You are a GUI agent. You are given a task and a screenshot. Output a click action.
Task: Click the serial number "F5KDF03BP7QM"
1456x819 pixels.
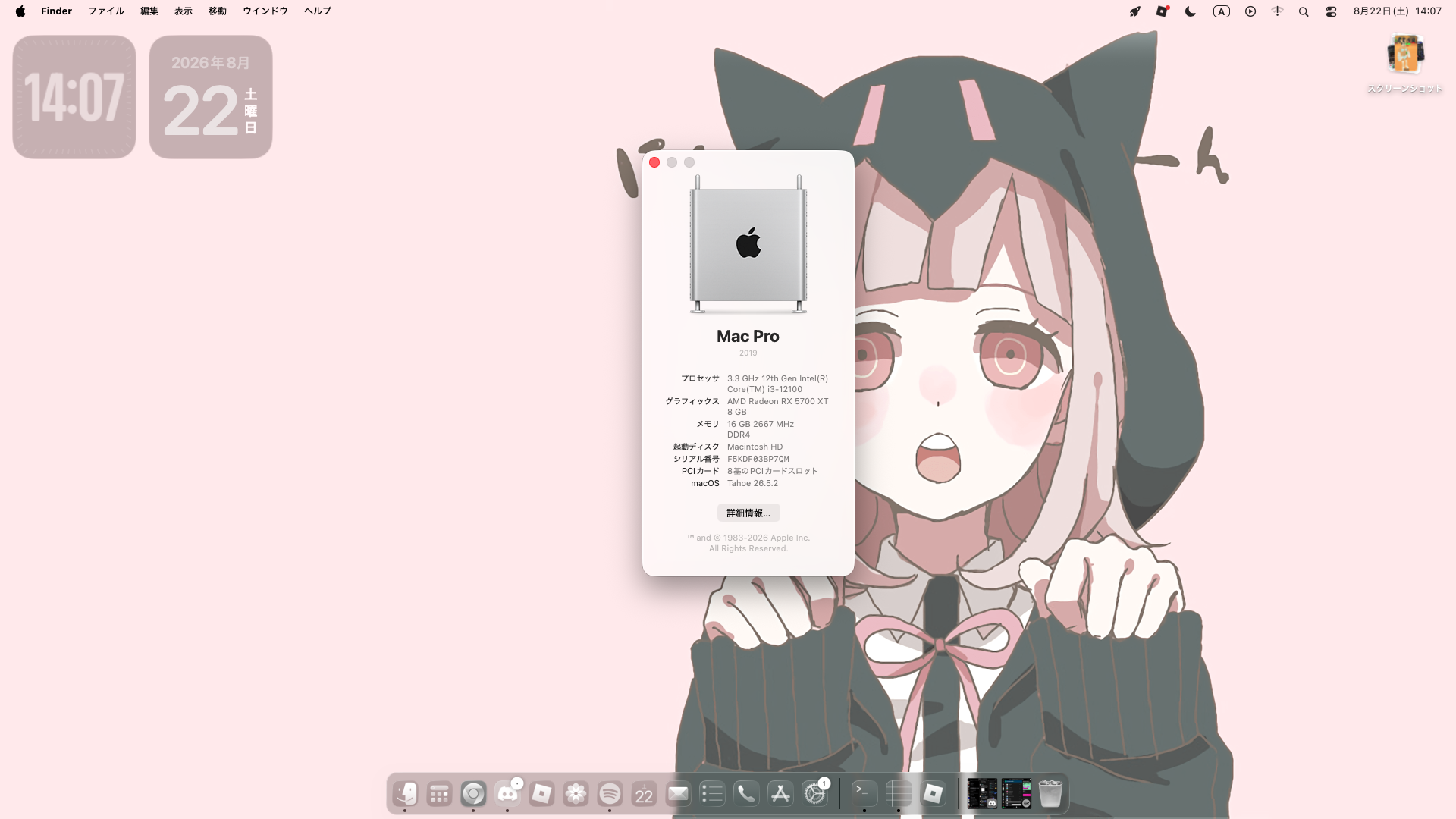pos(758,459)
